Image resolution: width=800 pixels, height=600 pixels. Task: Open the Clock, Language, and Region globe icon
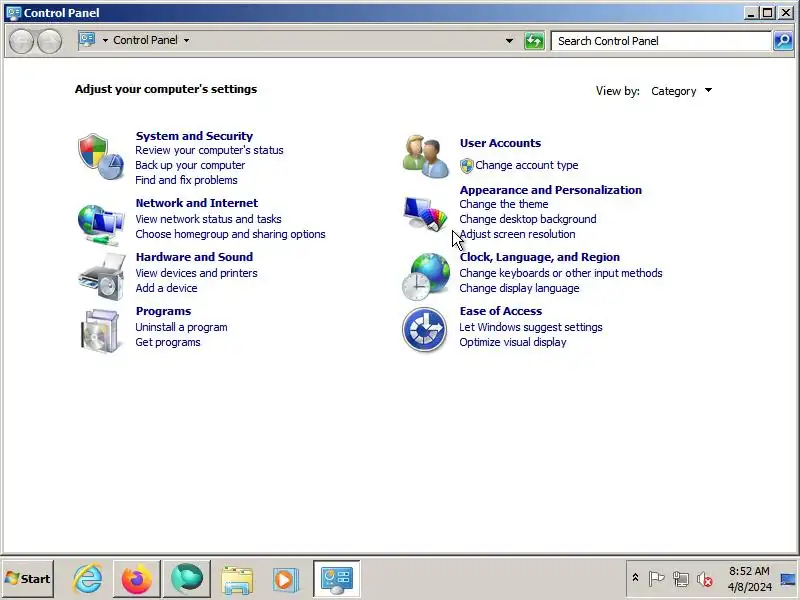point(425,277)
